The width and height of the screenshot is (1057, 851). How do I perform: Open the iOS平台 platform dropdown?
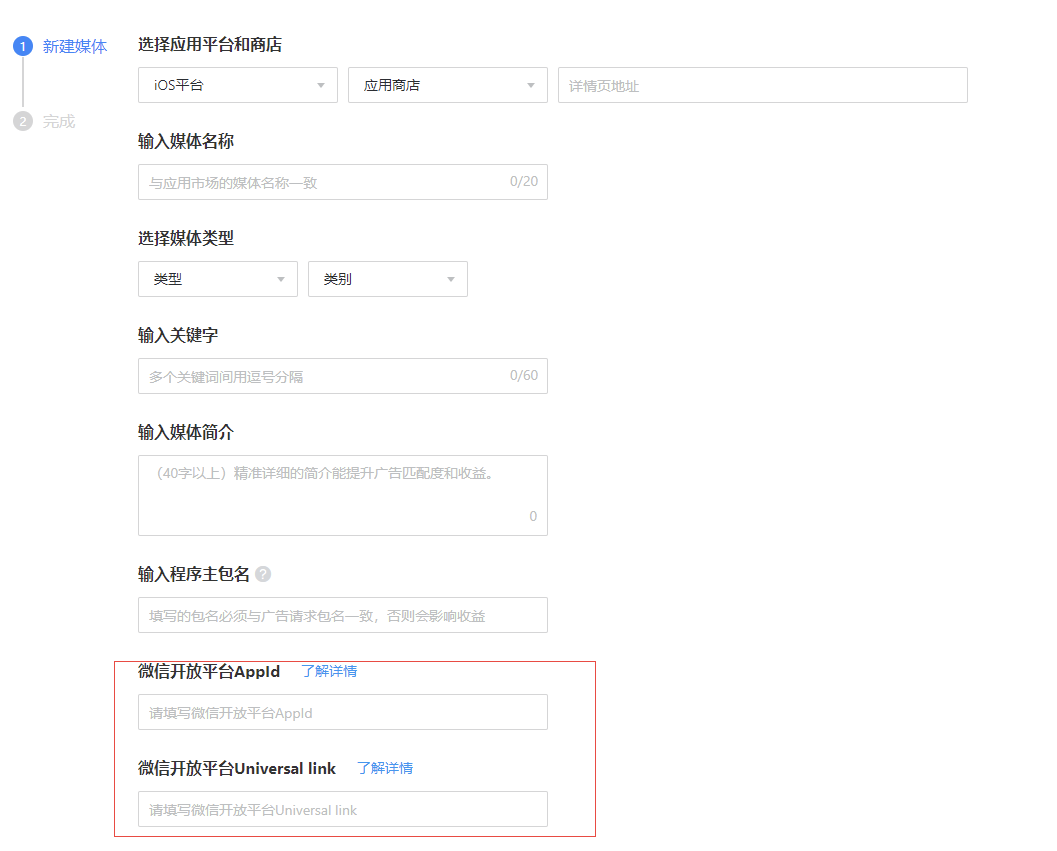tap(238, 85)
